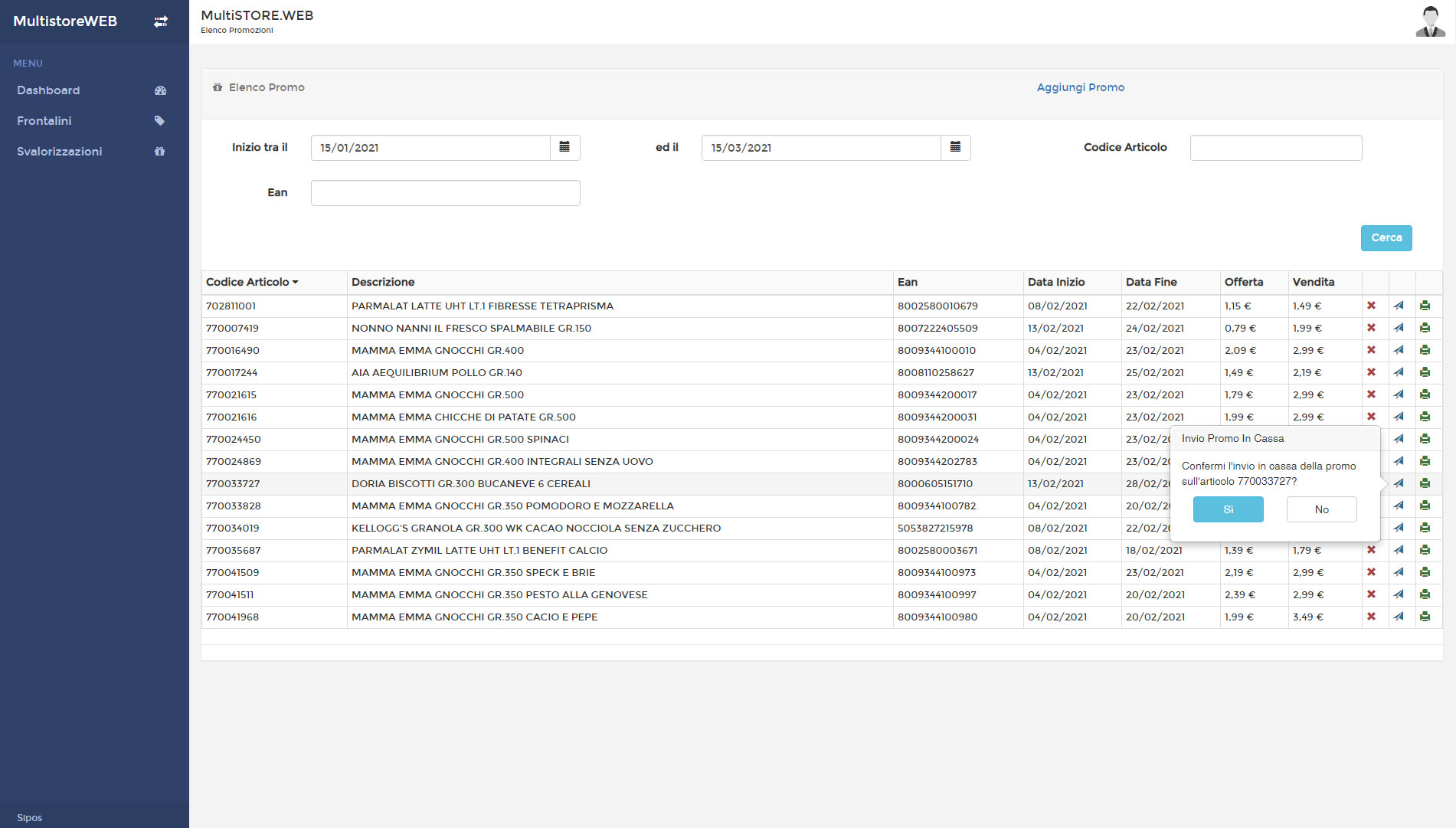Click the MultistoreWEB logo title
Screen dimensions: 1456x828
65,21
